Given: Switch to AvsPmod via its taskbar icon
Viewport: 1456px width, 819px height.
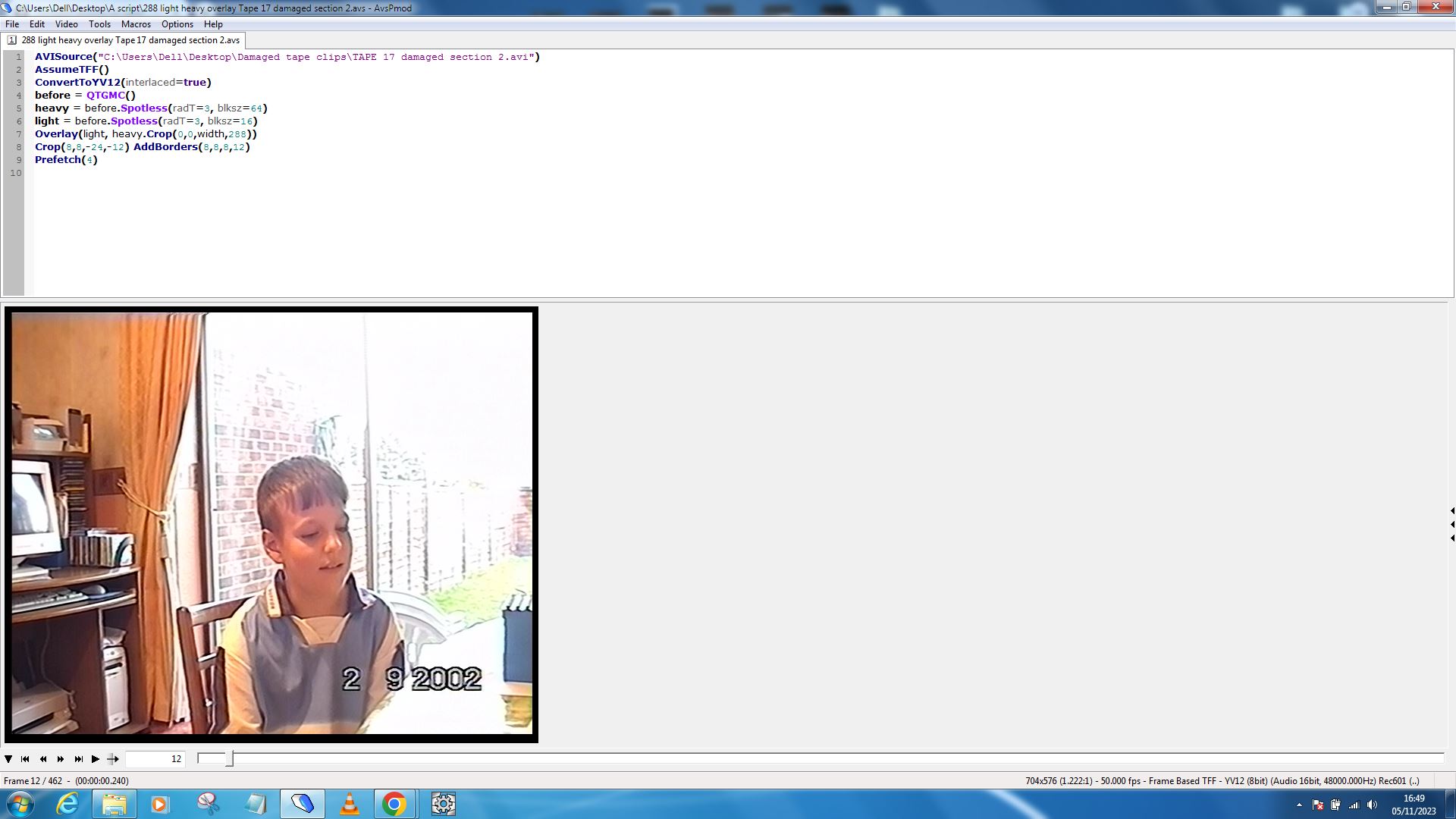Looking at the screenshot, I should (302, 804).
